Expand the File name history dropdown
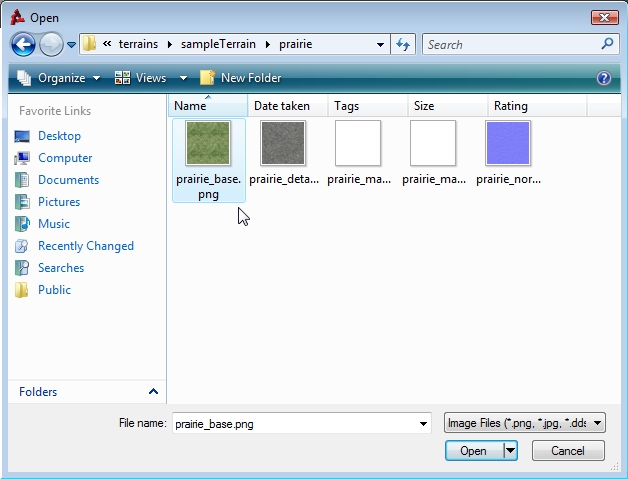 424,424
